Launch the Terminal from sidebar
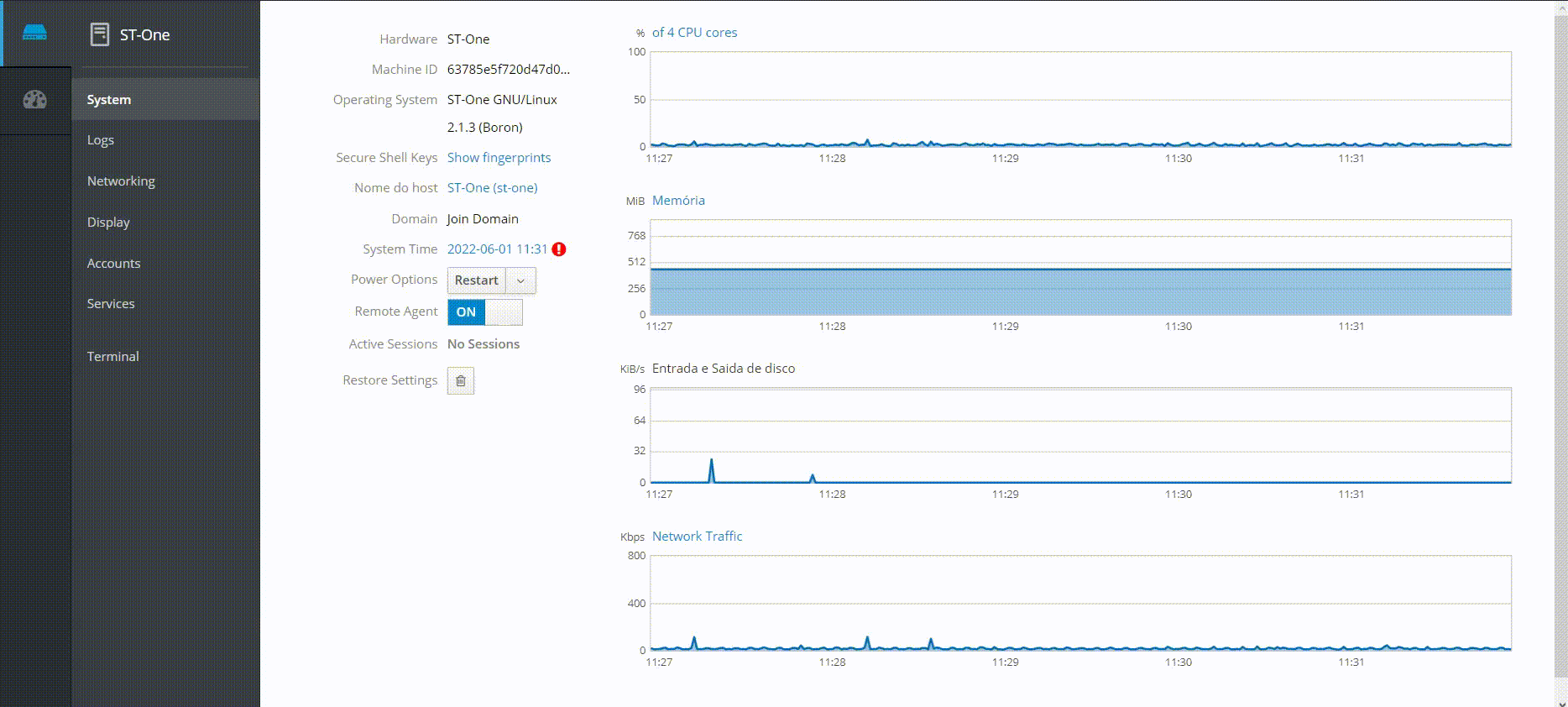This screenshot has height=707, width=1568. click(113, 357)
